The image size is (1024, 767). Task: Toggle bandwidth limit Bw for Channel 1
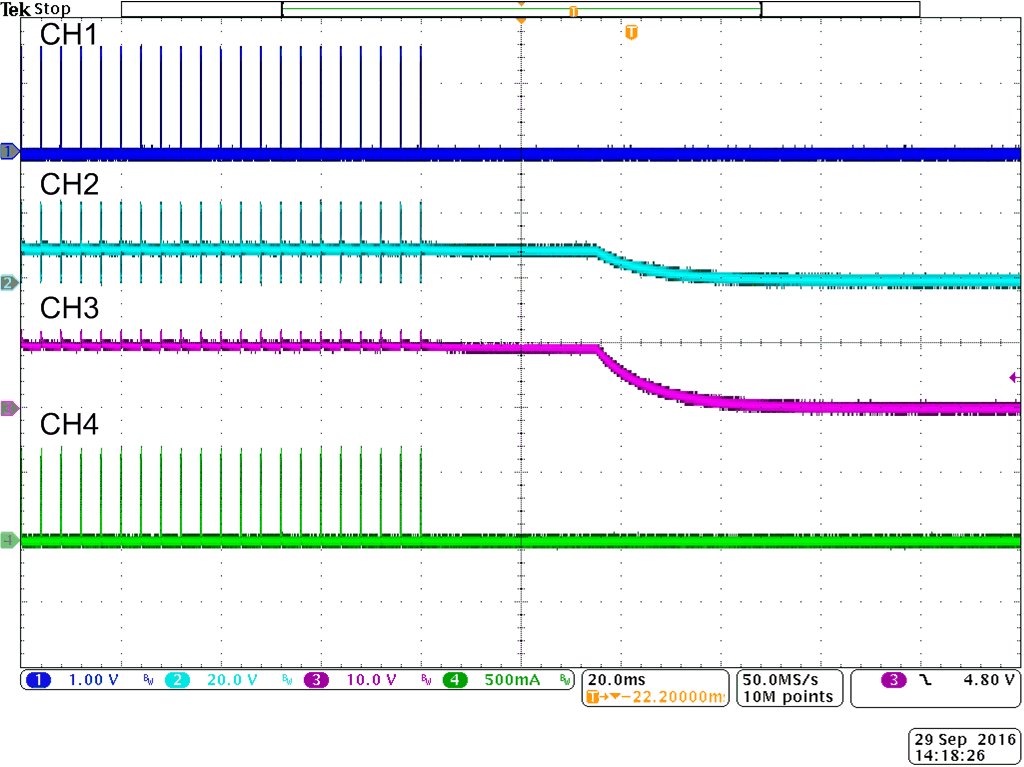click(x=147, y=681)
